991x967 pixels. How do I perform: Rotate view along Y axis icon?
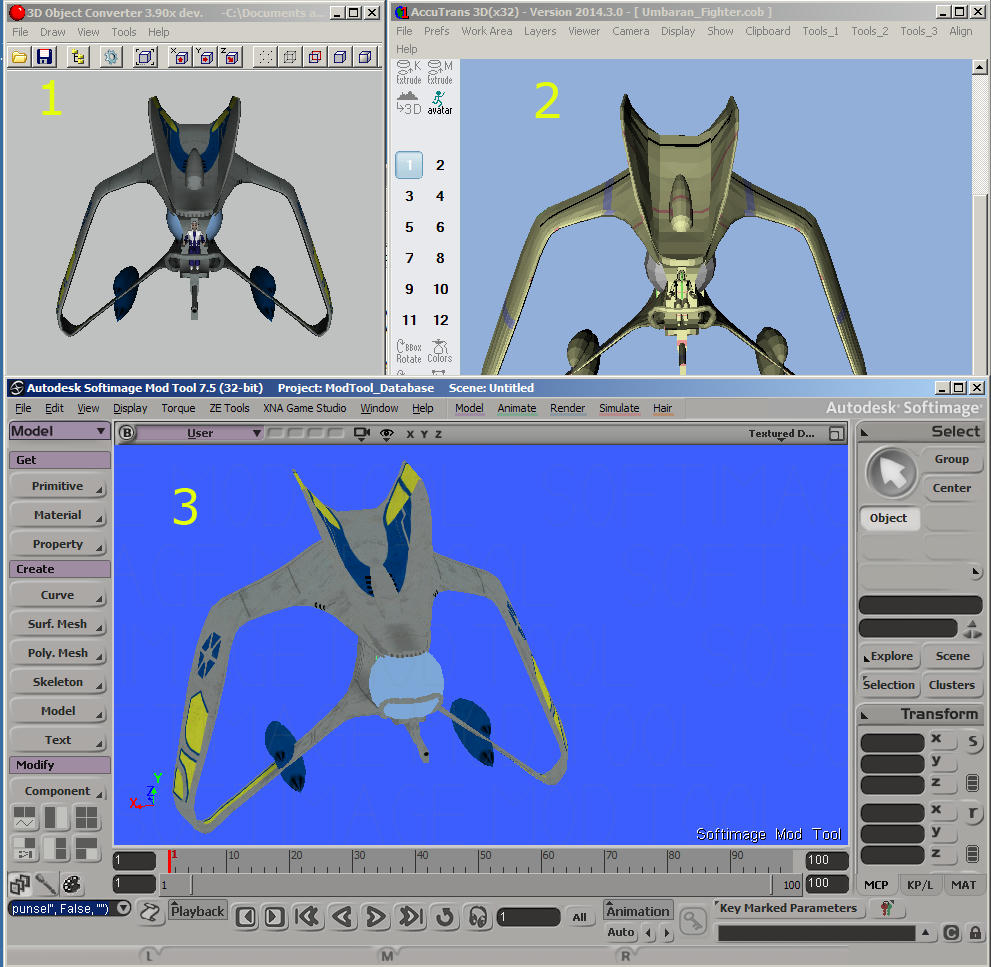(x=205, y=58)
